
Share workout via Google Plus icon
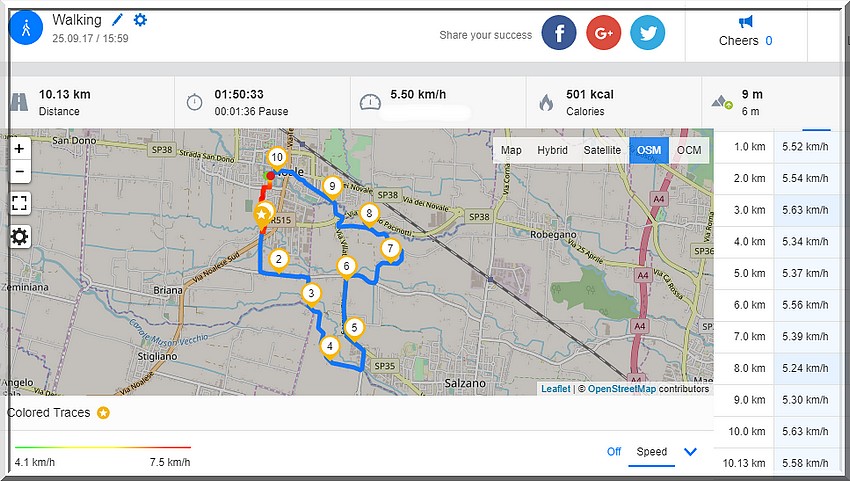pos(603,33)
